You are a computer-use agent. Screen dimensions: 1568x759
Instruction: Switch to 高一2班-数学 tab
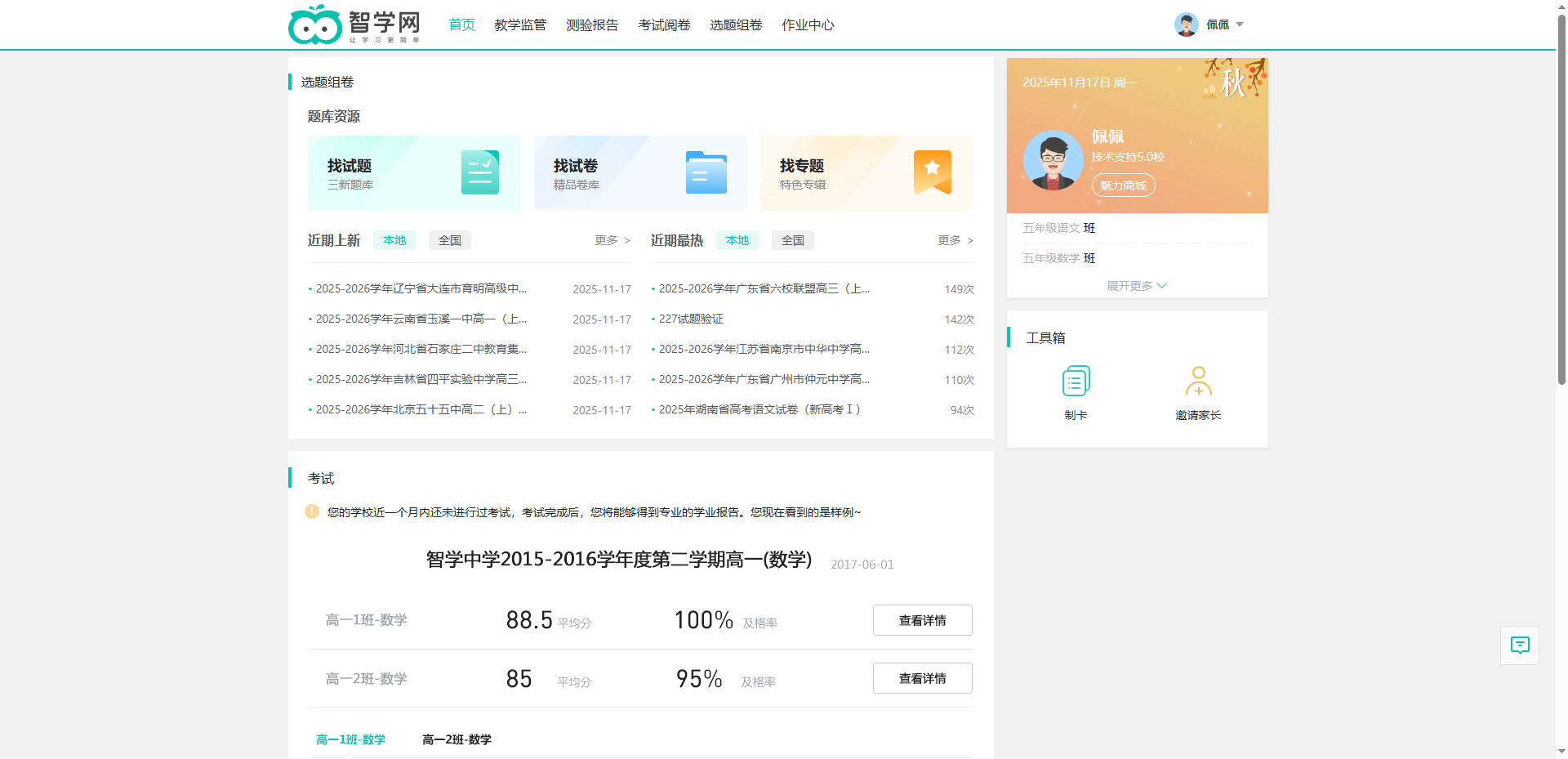[457, 739]
